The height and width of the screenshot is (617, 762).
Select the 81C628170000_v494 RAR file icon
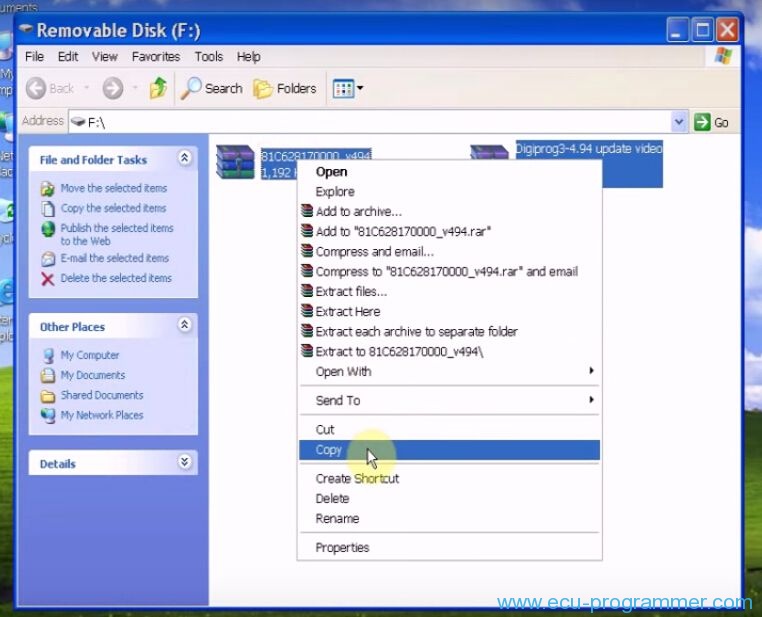235,162
